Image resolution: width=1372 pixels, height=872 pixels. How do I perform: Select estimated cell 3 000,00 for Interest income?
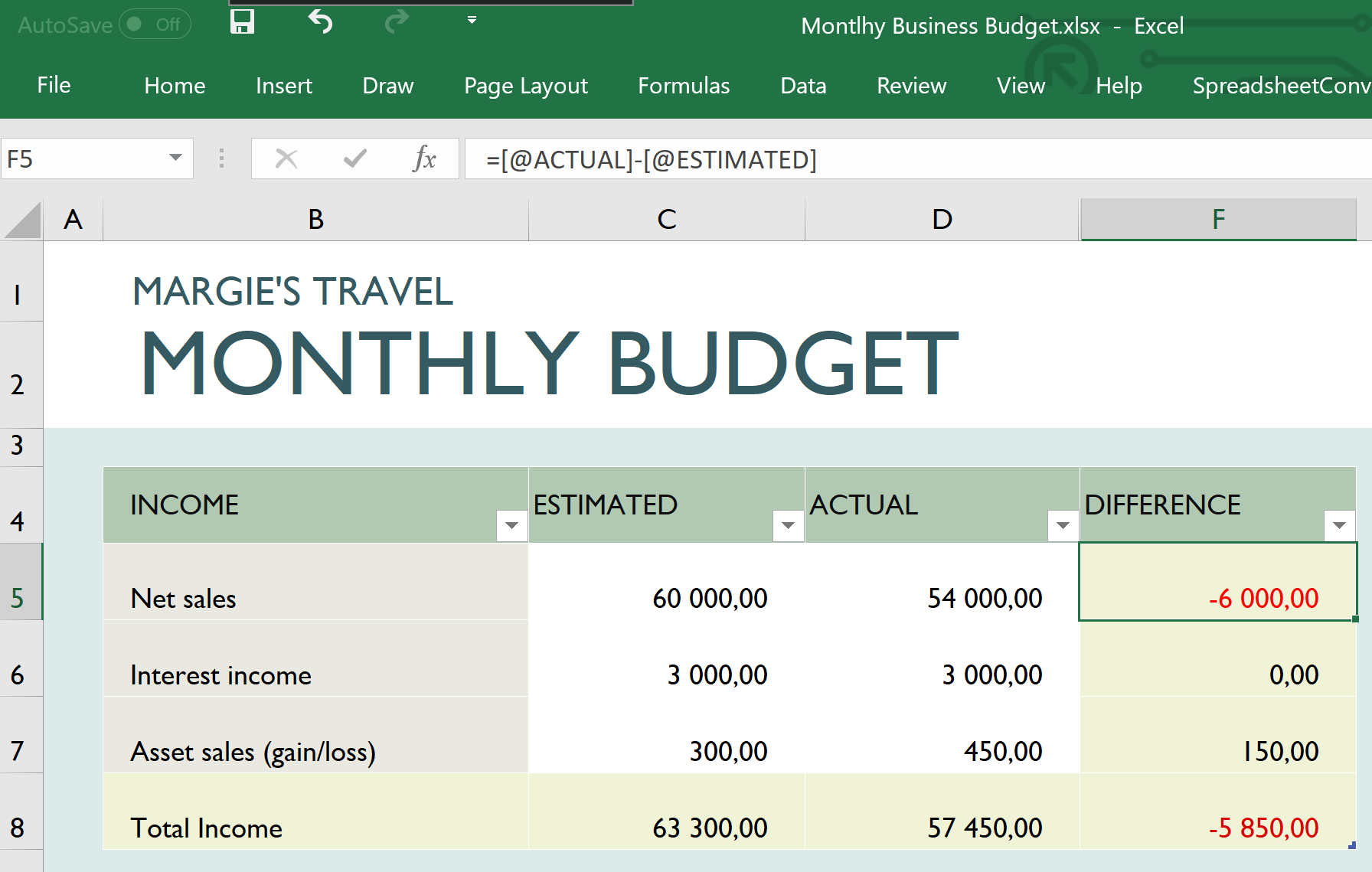(x=666, y=658)
